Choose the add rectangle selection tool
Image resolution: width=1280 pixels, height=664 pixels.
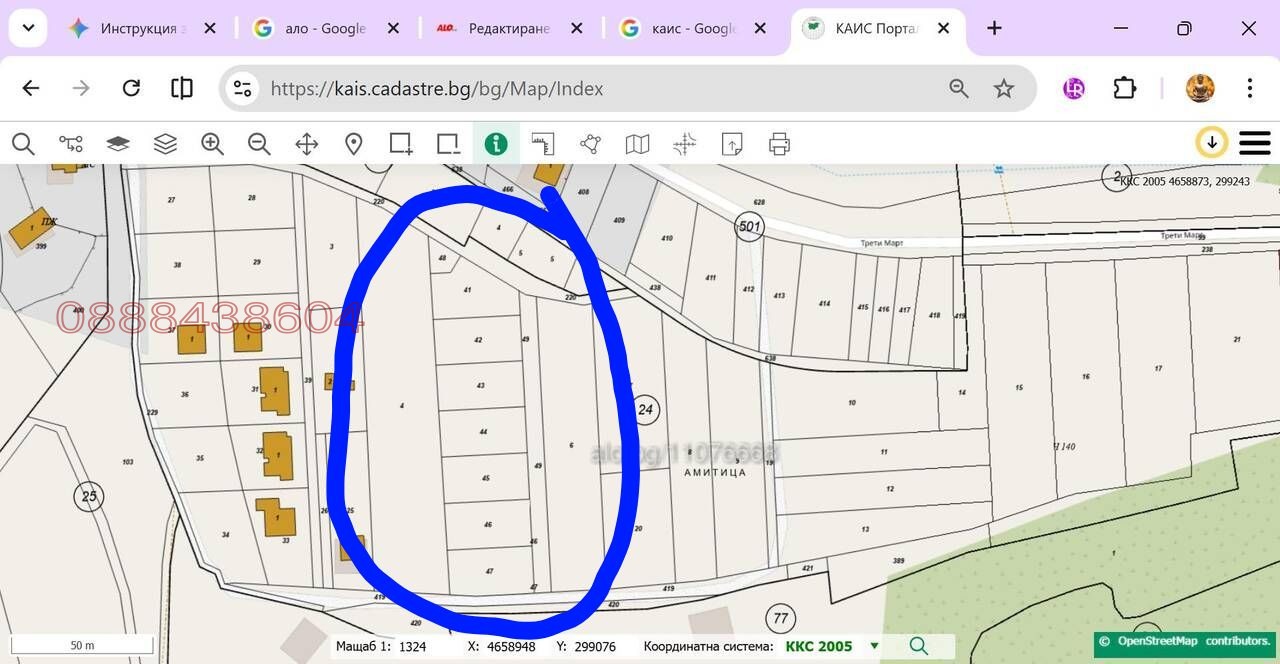[x=401, y=144]
